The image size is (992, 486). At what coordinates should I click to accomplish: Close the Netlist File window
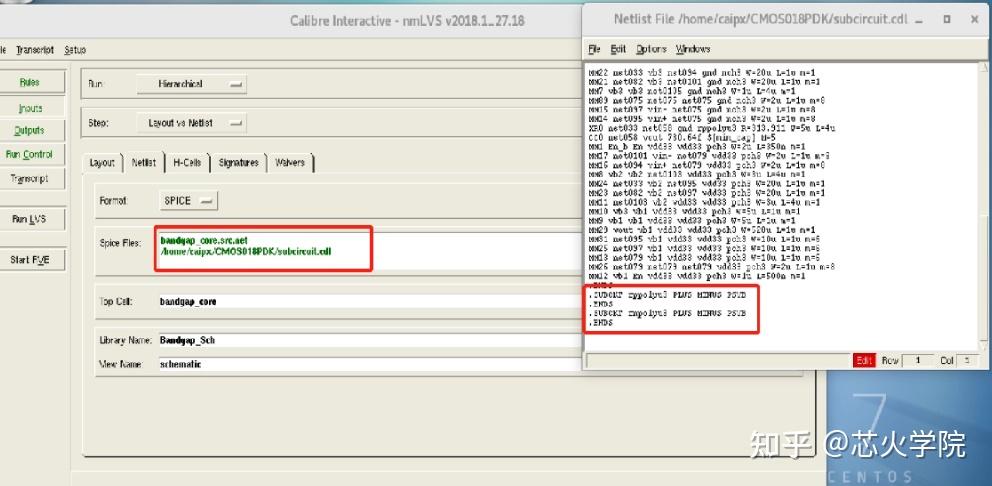pyautogui.click(x=974, y=20)
